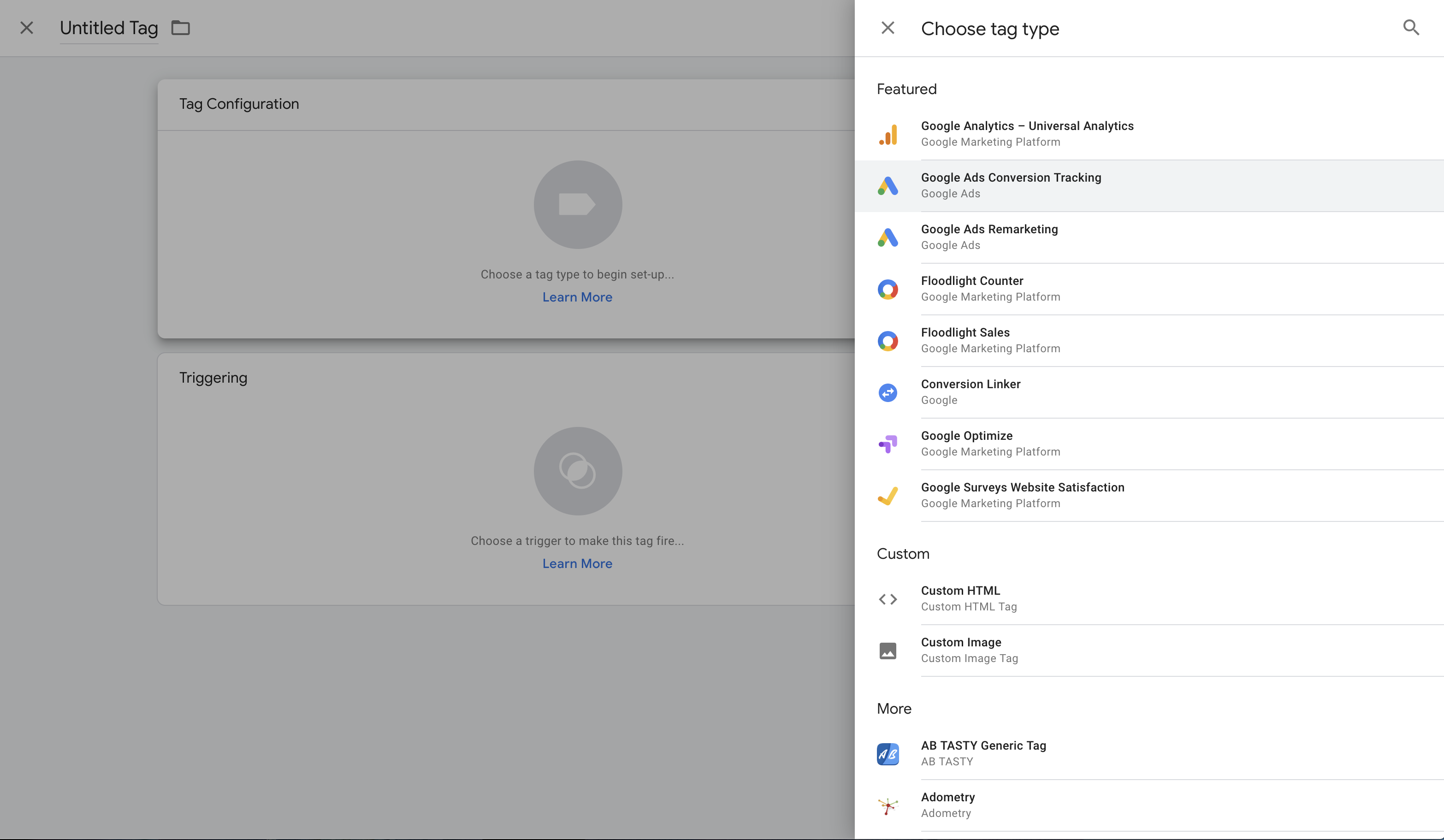Screen dimensions: 1444x840
Task: Click 'Choose a tag type to begin set-up...'
Action: (x=578, y=274)
